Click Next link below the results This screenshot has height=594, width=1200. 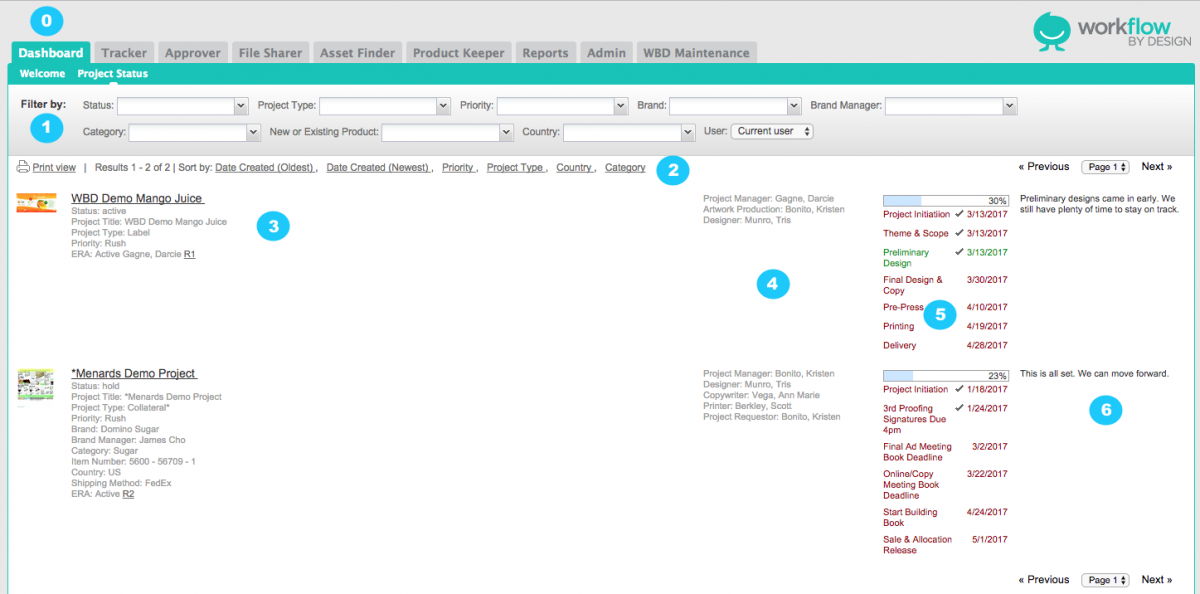(1157, 580)
